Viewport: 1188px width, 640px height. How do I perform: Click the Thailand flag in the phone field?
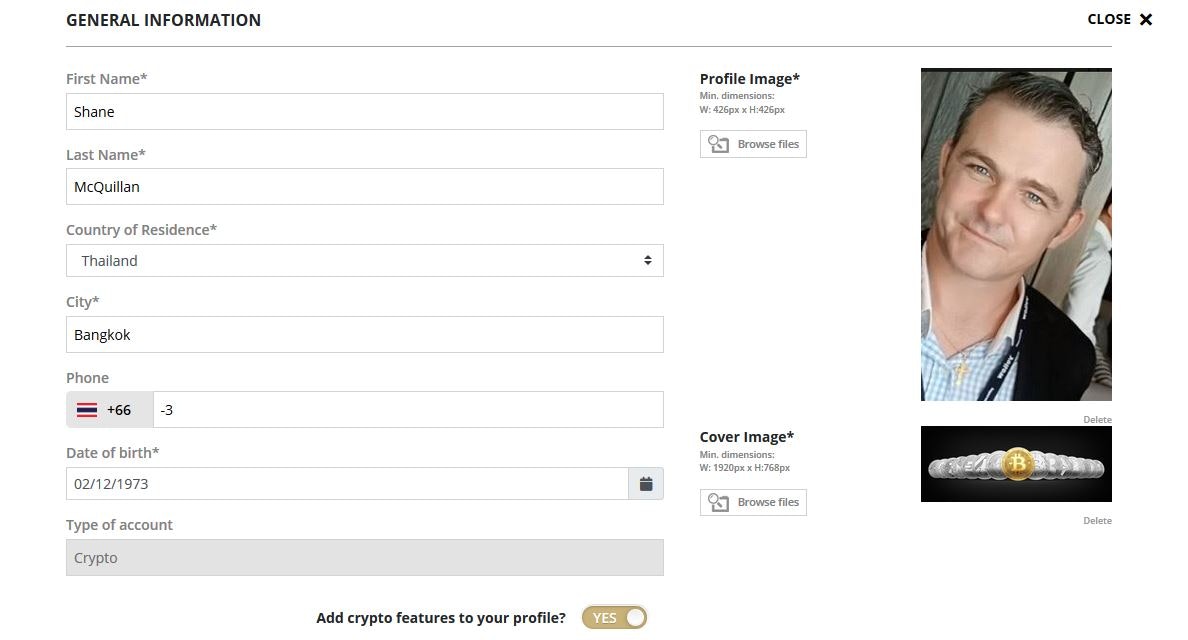click(x=87, y=410)
